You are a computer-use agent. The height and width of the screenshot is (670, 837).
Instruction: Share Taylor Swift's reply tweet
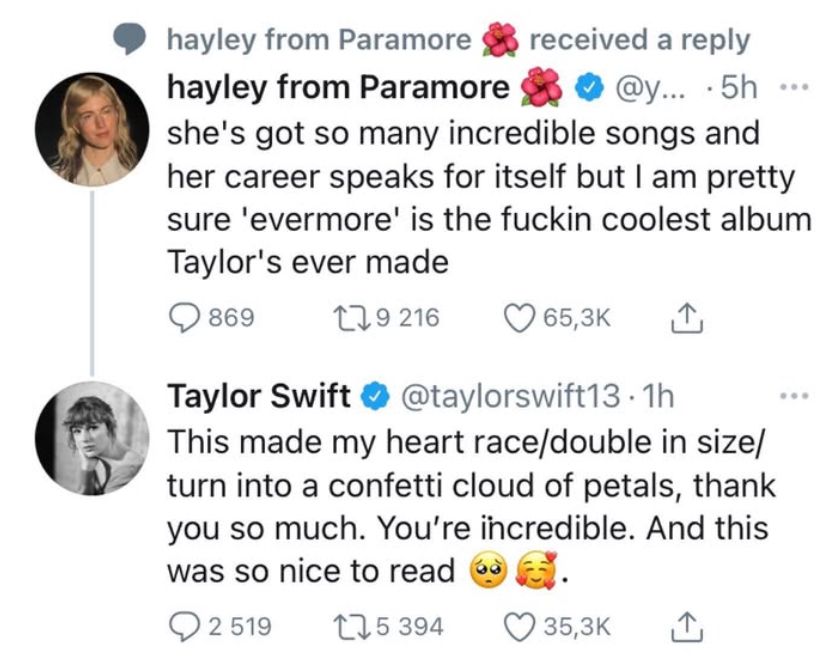(x=691, y=625)
